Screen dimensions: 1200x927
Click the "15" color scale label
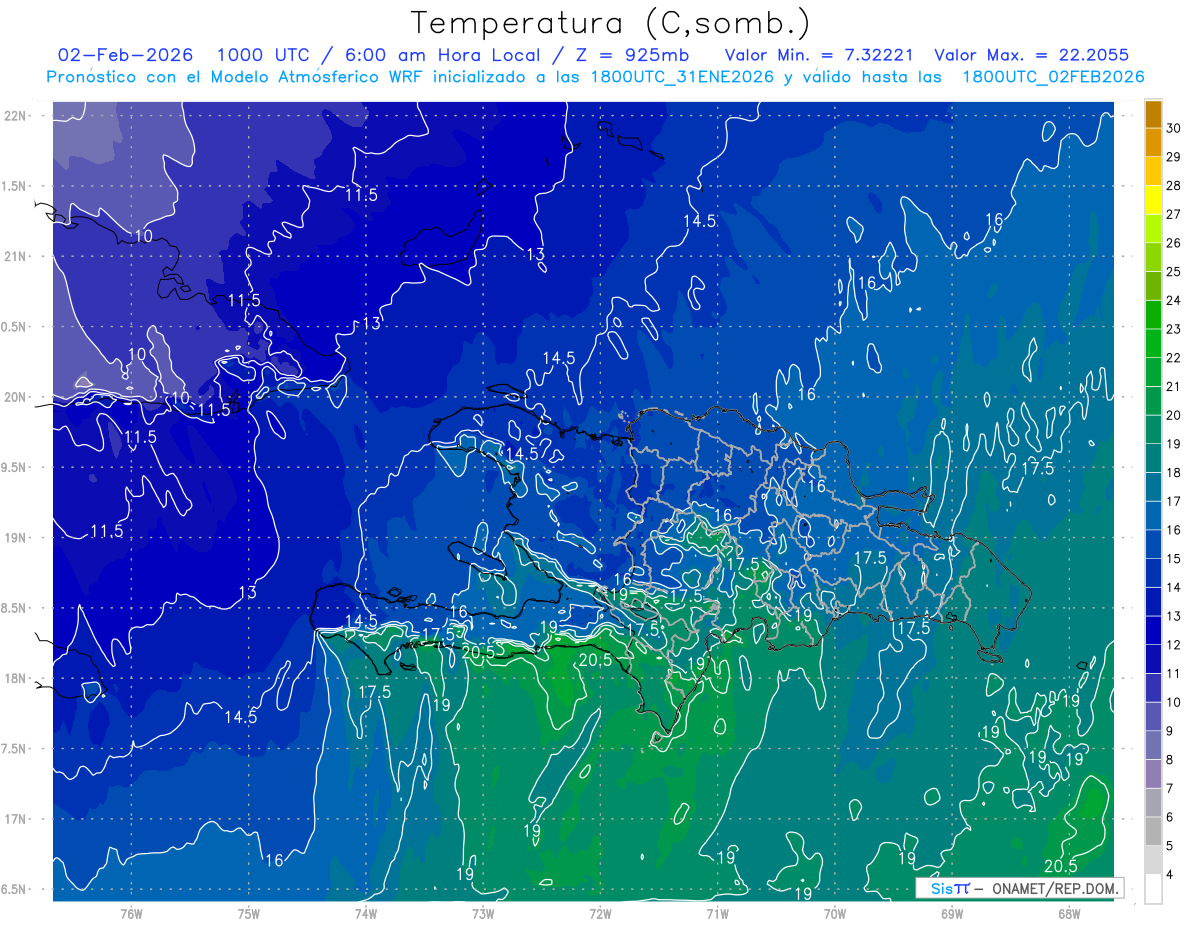tap(1174, 558)
